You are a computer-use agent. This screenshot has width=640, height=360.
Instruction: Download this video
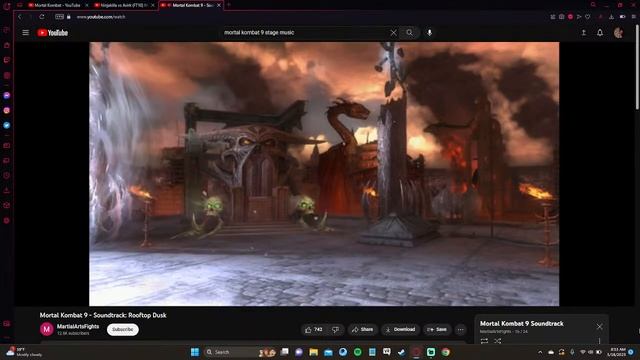pyautogui.click(x=400, y=329)
